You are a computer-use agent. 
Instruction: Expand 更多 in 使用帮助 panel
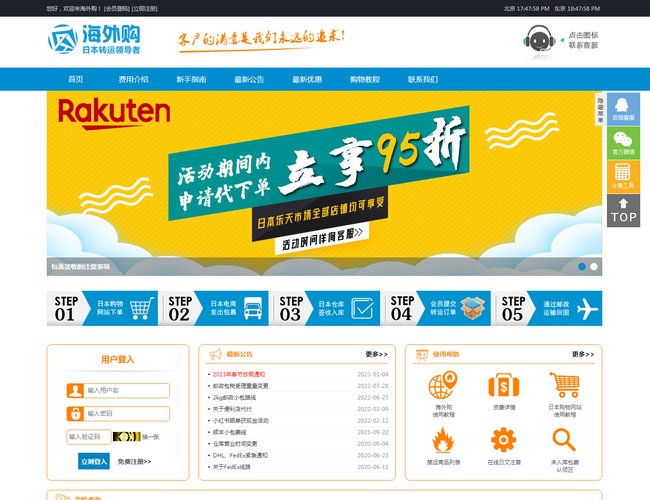point(582,354)
